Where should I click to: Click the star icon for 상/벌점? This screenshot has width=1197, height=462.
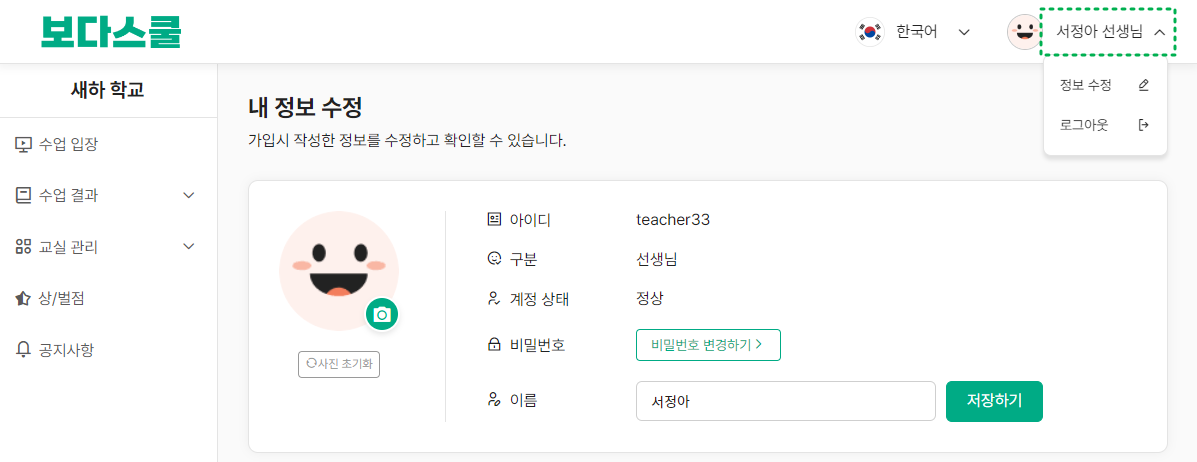pos(23,299)
